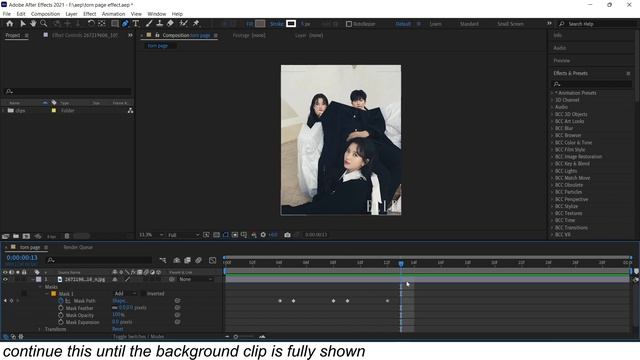Select the Default workspace
This screenshot has width=640, height=360.
(403, 24)
